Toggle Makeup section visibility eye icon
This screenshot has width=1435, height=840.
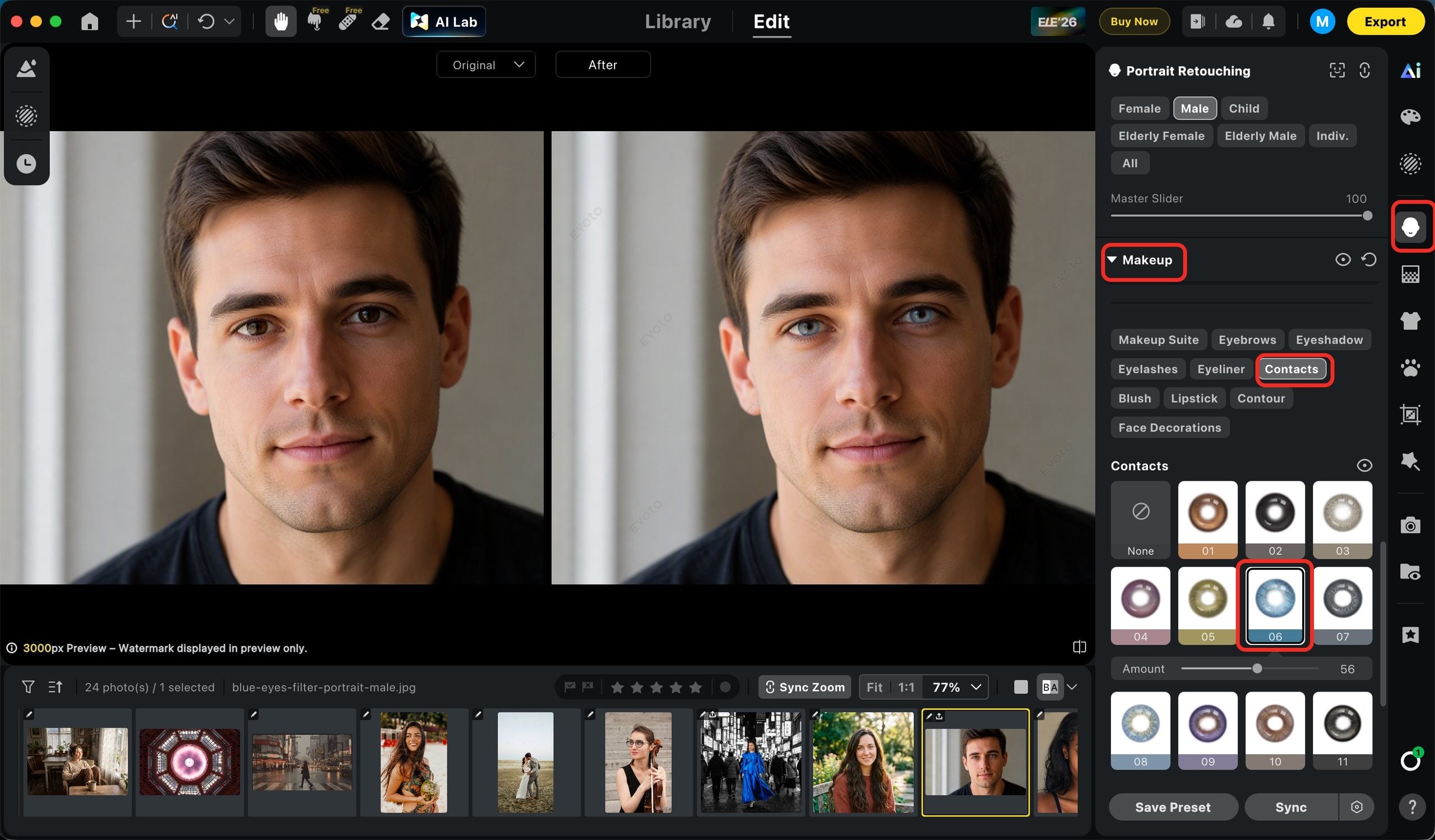click(x=1343, y=260)
